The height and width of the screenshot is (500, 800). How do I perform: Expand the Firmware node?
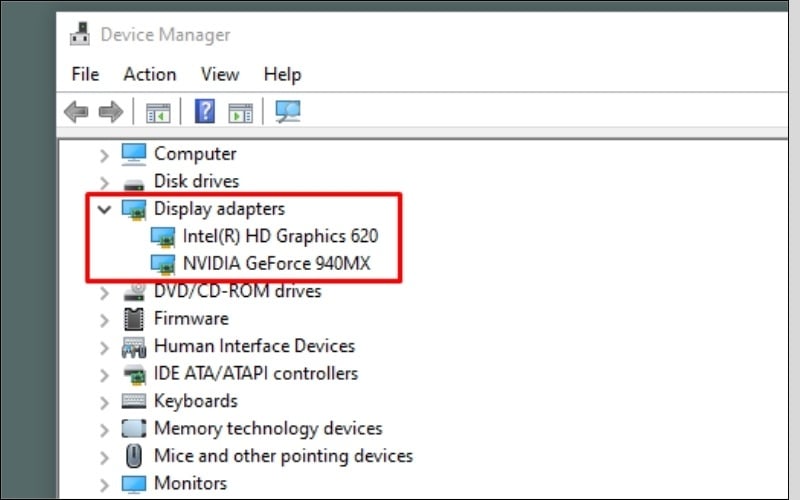click(x=104, y=320)
